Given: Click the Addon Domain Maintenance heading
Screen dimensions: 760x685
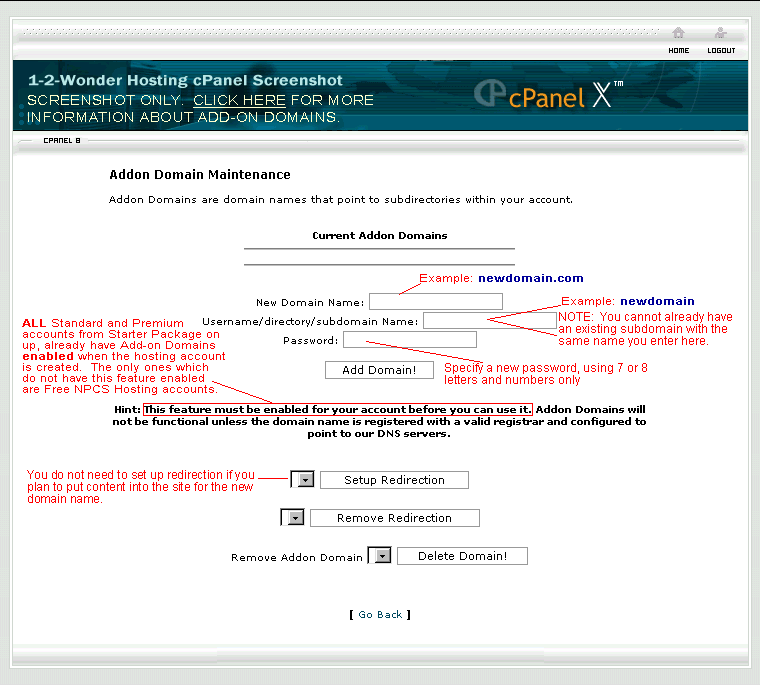Looking at the screenshot, I should (x=200, y=175).
